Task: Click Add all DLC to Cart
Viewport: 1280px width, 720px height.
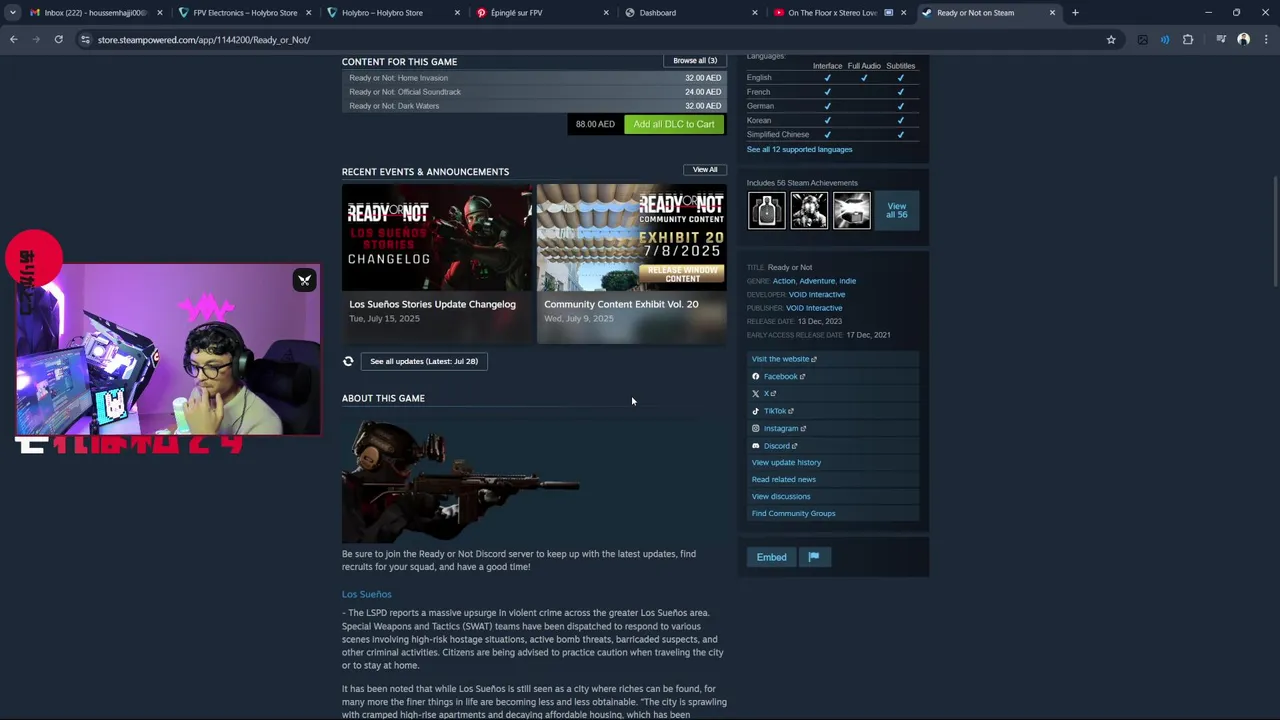Action: [673, 124]
